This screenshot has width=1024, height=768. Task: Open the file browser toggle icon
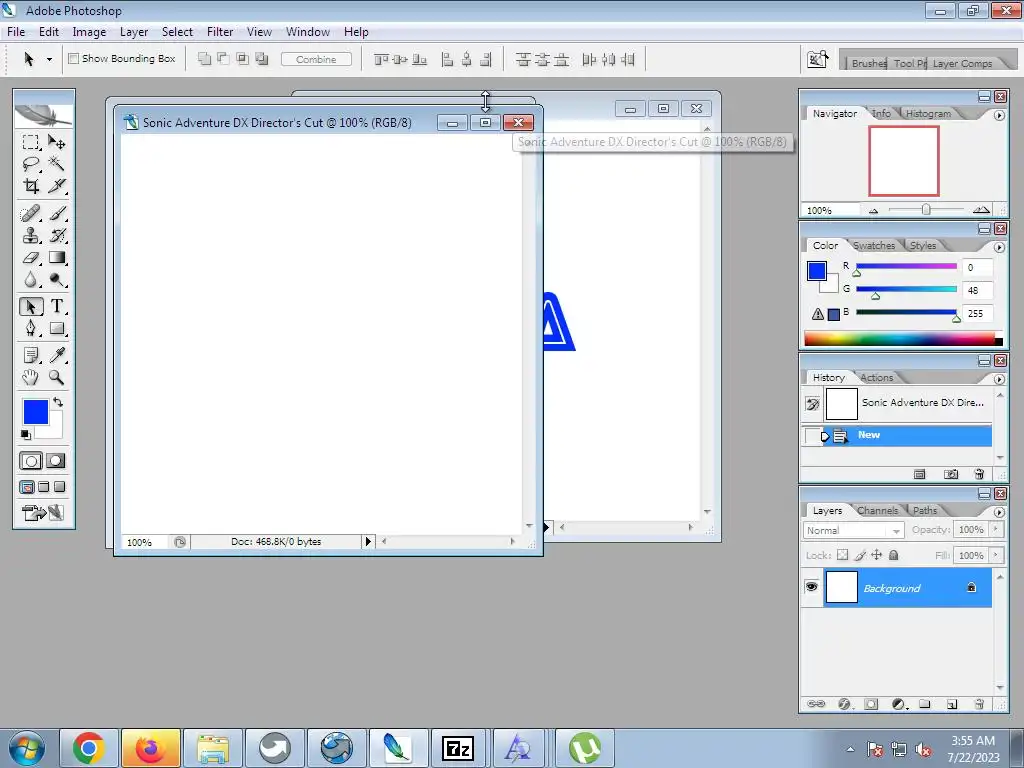(818, 59)
